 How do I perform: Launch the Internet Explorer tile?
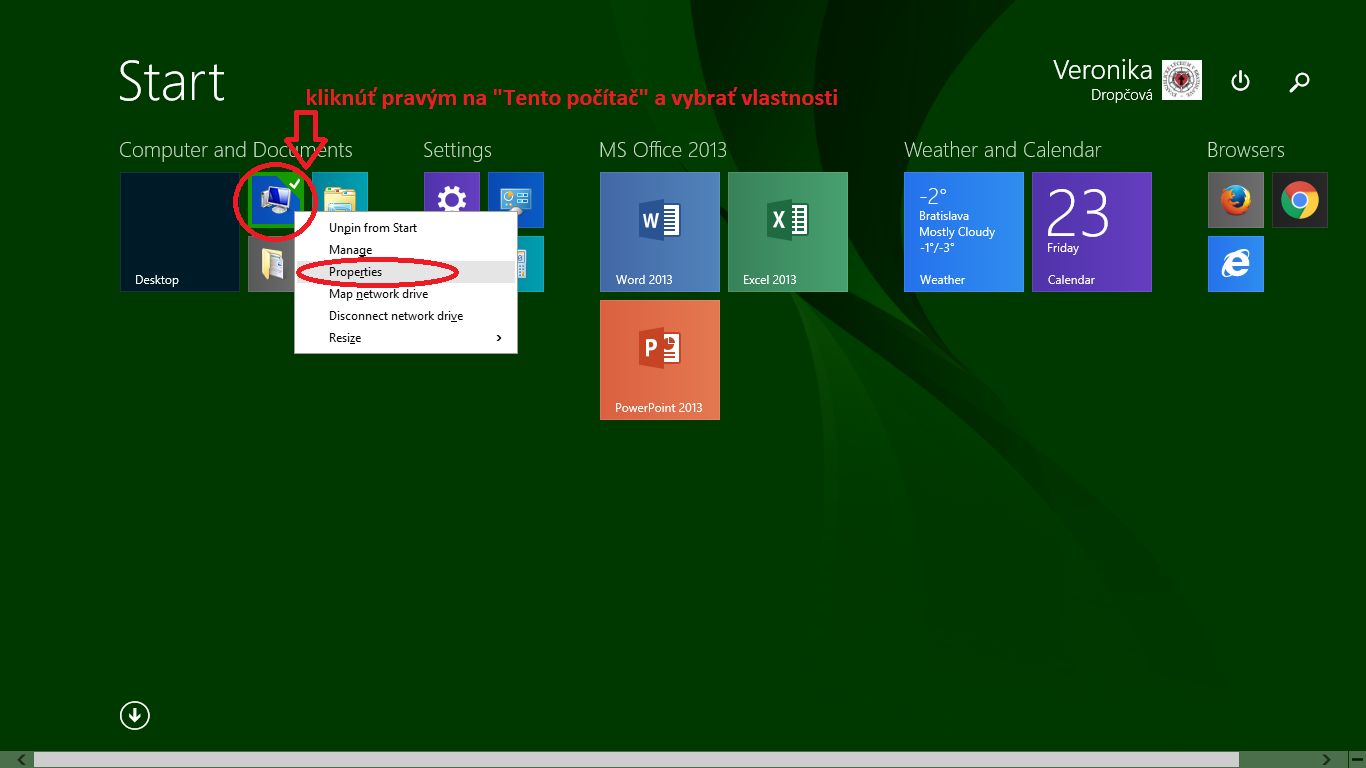1235,264
